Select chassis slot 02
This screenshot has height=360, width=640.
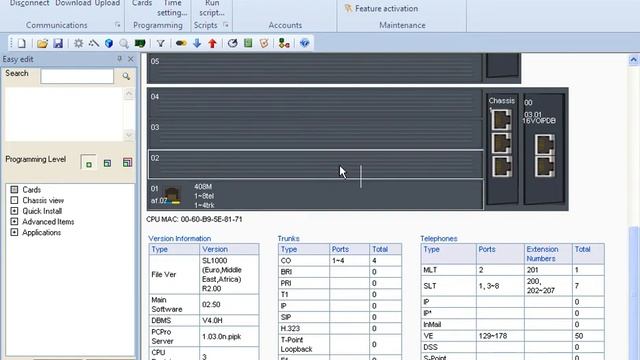[x=316, y=164]
